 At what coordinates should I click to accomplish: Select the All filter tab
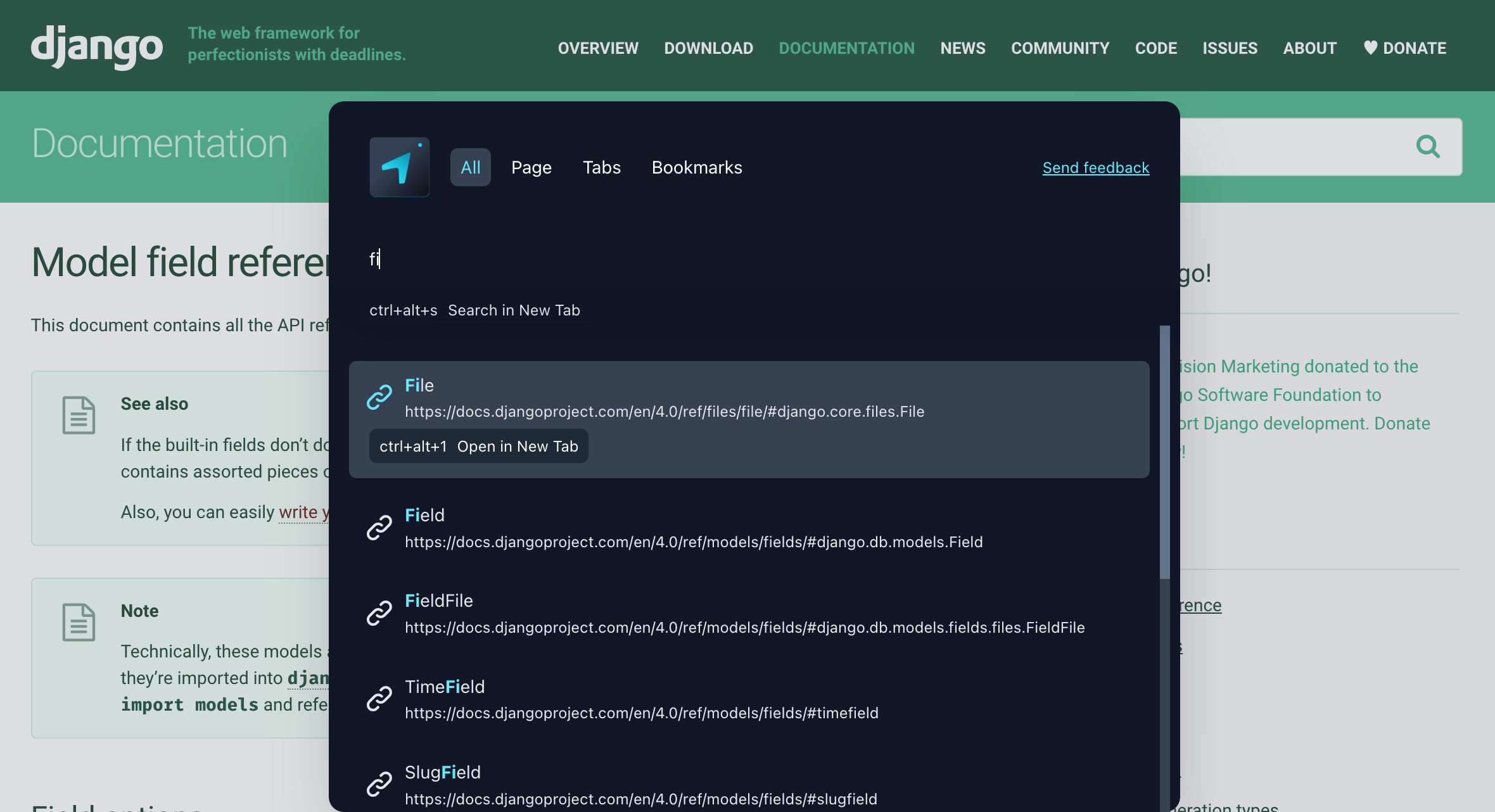pyautogui.click(x=470, y=167)
